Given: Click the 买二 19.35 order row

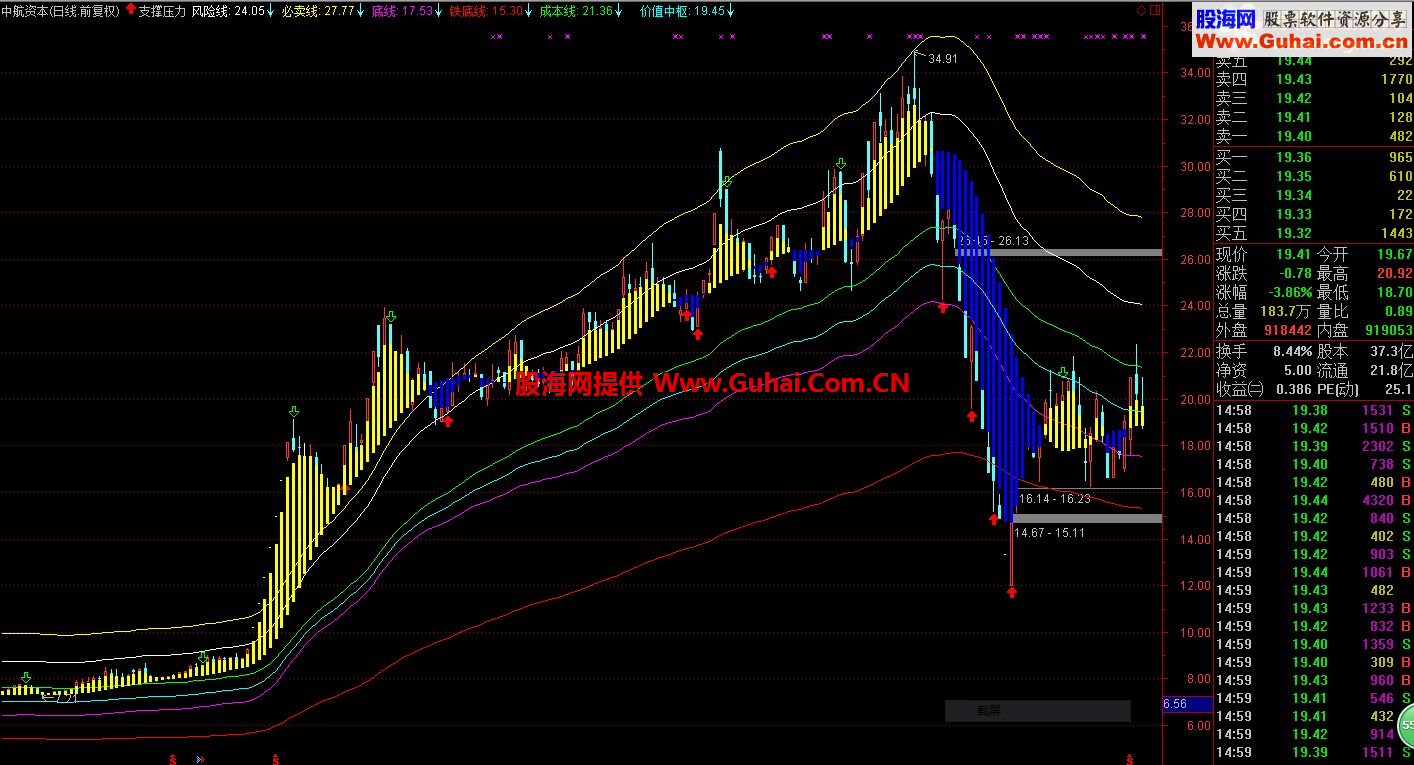Looking at the screenshot, I should click(1314, 176).
